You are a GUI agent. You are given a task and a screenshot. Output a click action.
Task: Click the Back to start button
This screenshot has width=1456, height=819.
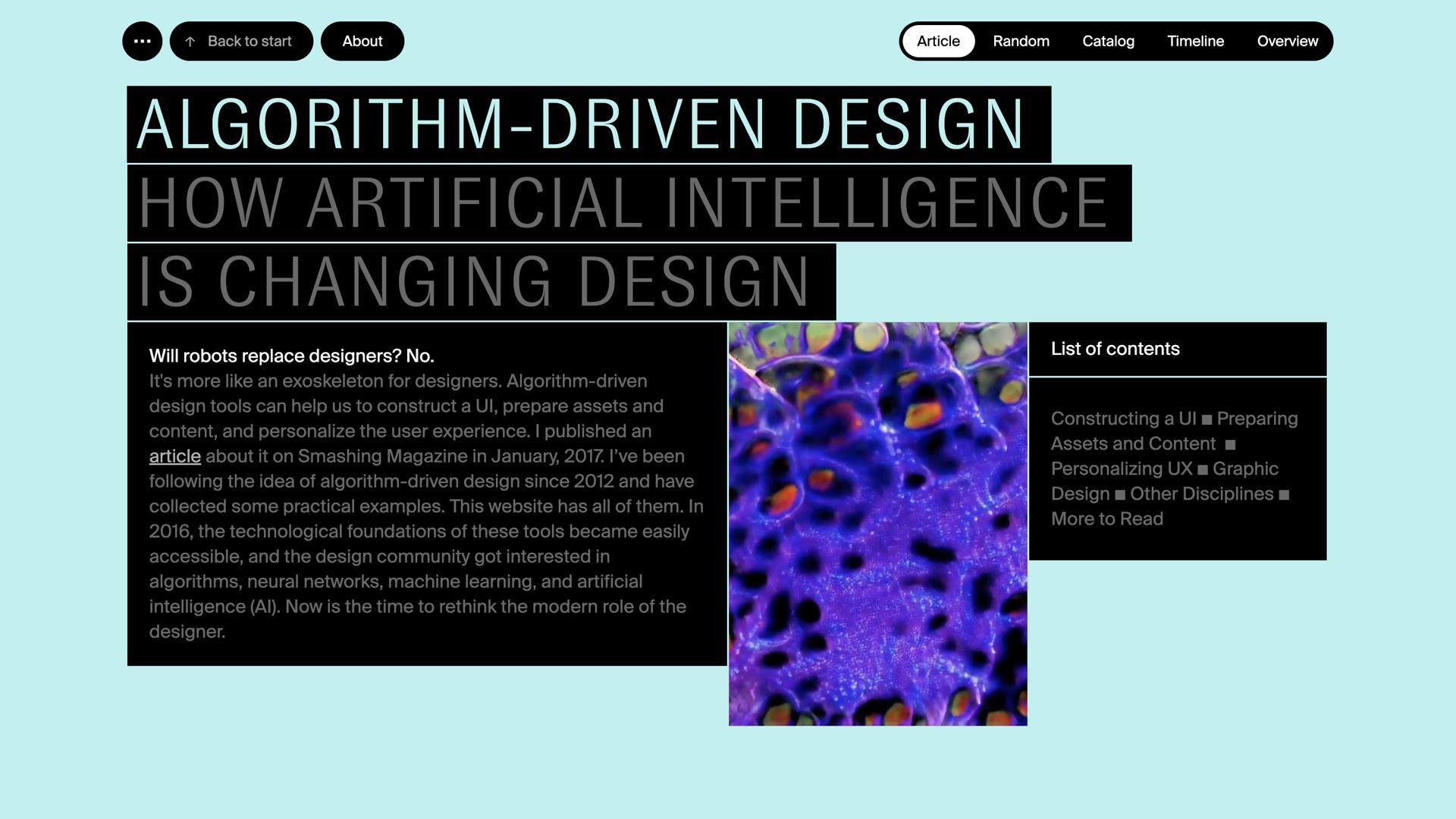pyautogui.click(x=249, y=41)
